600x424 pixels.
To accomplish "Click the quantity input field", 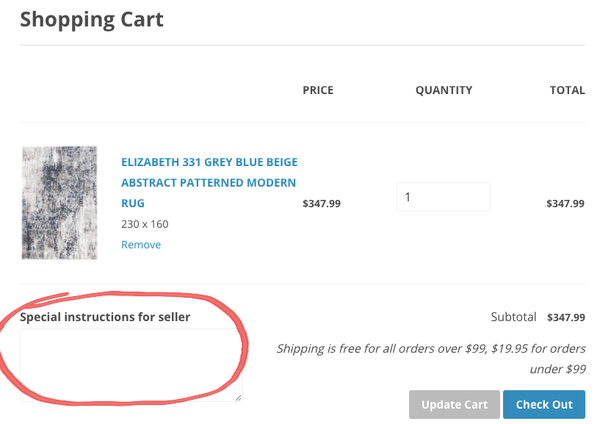I will point(443,197).
